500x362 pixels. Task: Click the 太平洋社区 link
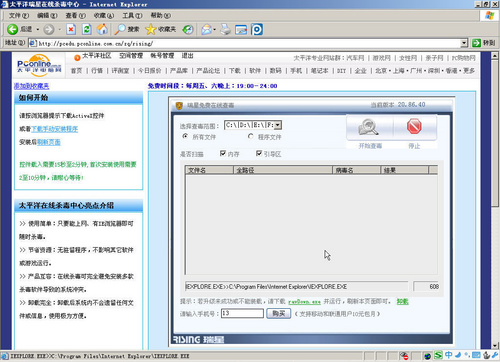point(97,56)
